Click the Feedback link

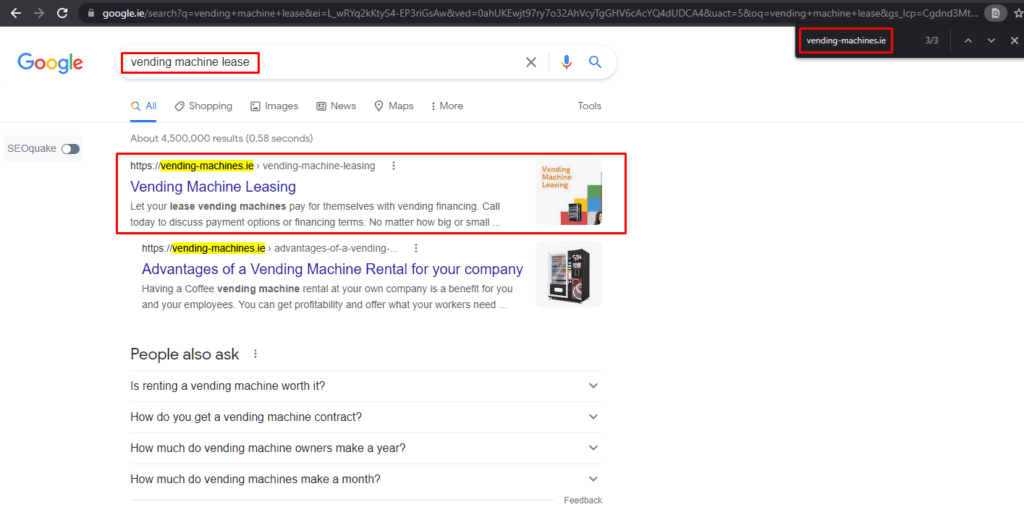pyautogui.click(x=583, y=500)
